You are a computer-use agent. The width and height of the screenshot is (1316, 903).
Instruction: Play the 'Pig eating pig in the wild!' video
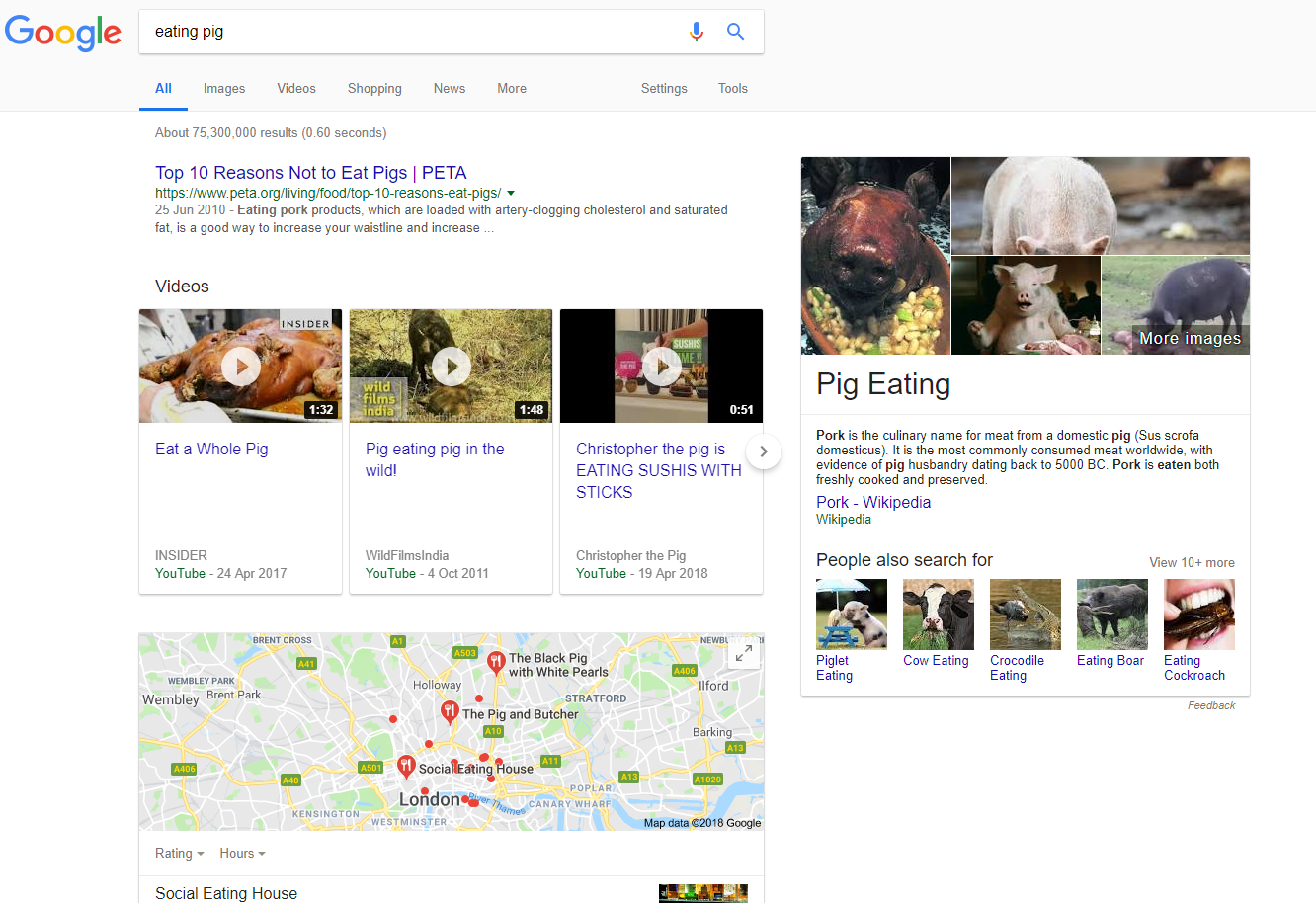click(451, 366)
